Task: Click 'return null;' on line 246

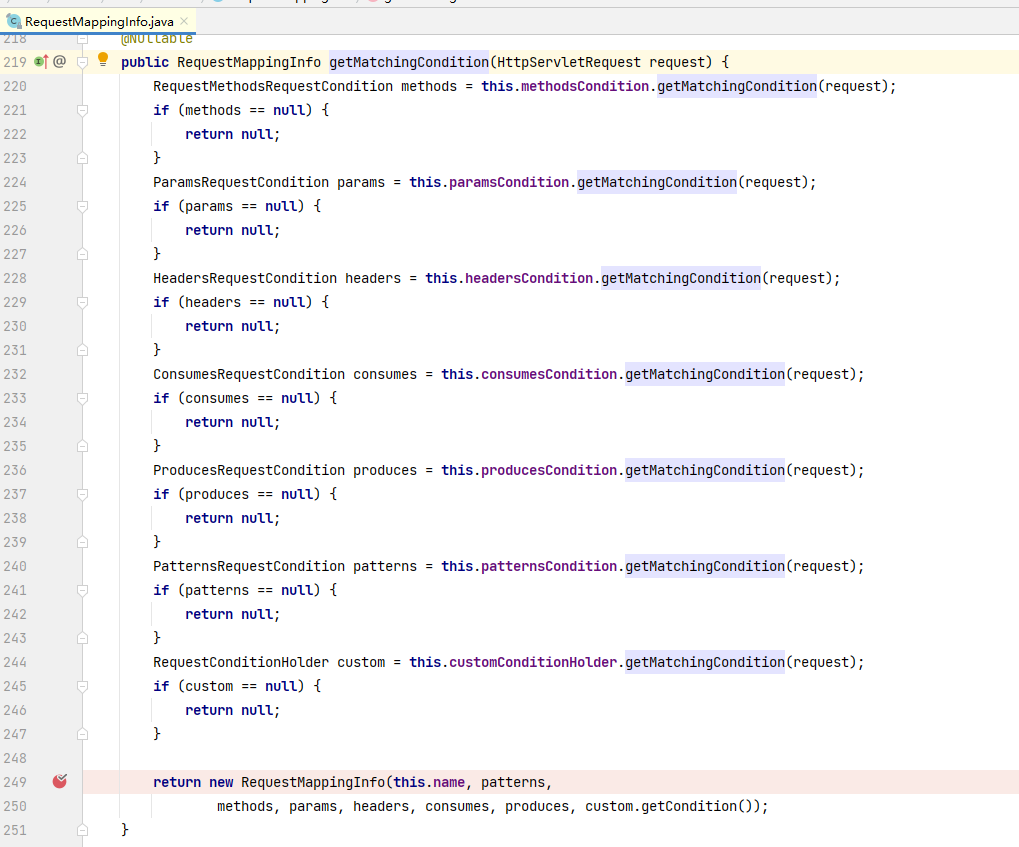Action: pos(233,710)
